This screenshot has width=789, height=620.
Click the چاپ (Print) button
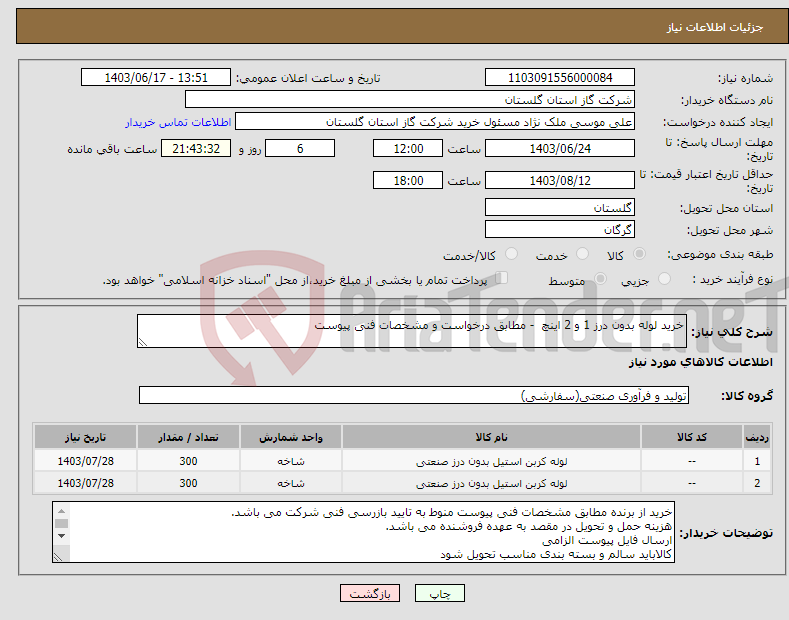(439, 593)
